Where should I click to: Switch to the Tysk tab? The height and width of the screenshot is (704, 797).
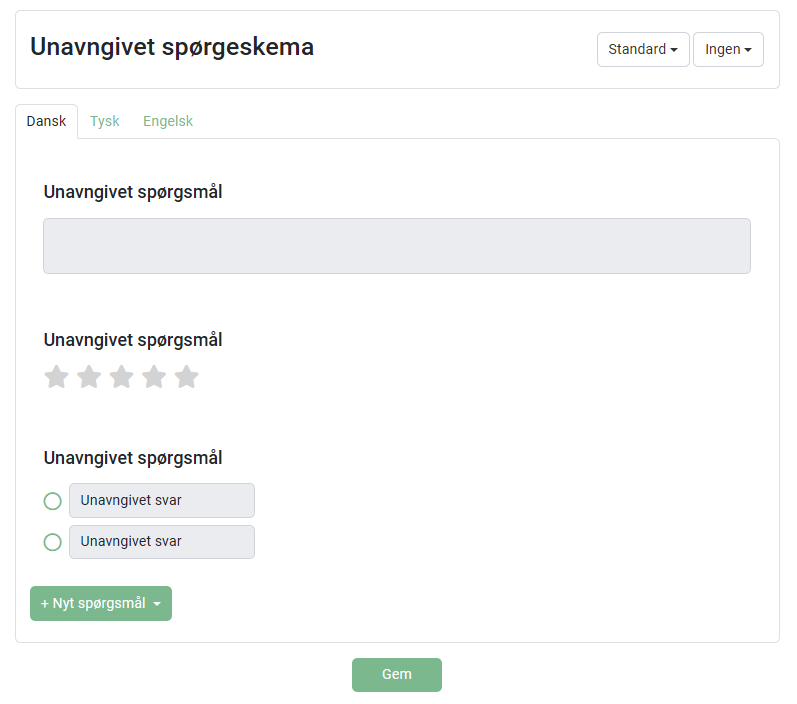click(x=105, y=121)
